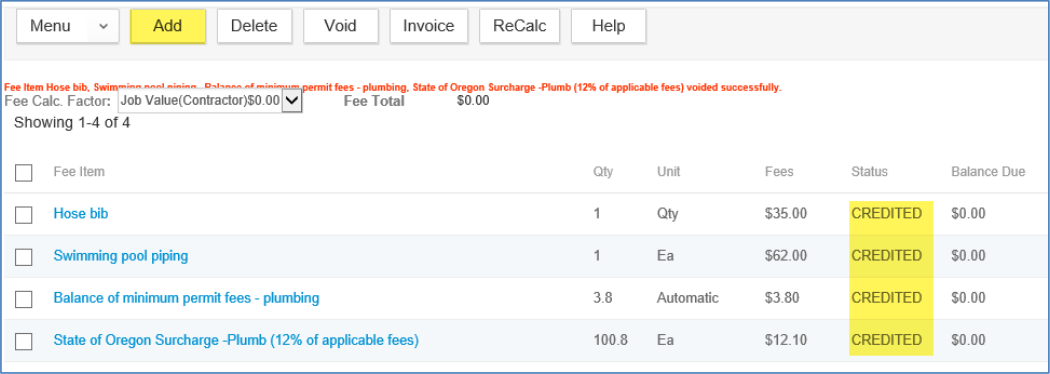The height and width of the screenshot is (374, 1050).
Task: Click the Delete button
Action: click(x=254, y=26)
